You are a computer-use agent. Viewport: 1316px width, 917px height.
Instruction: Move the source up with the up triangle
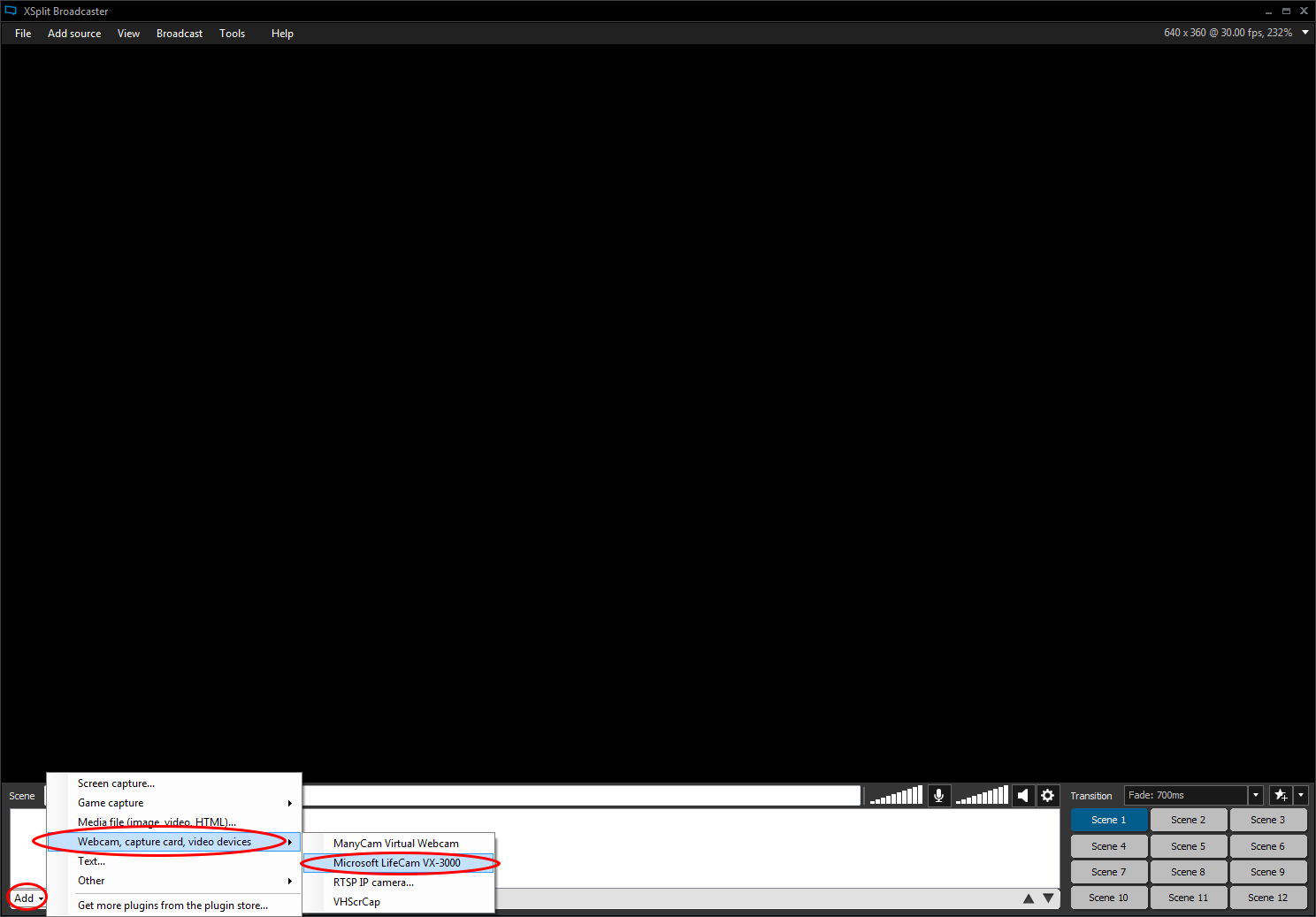(1029, 898)
